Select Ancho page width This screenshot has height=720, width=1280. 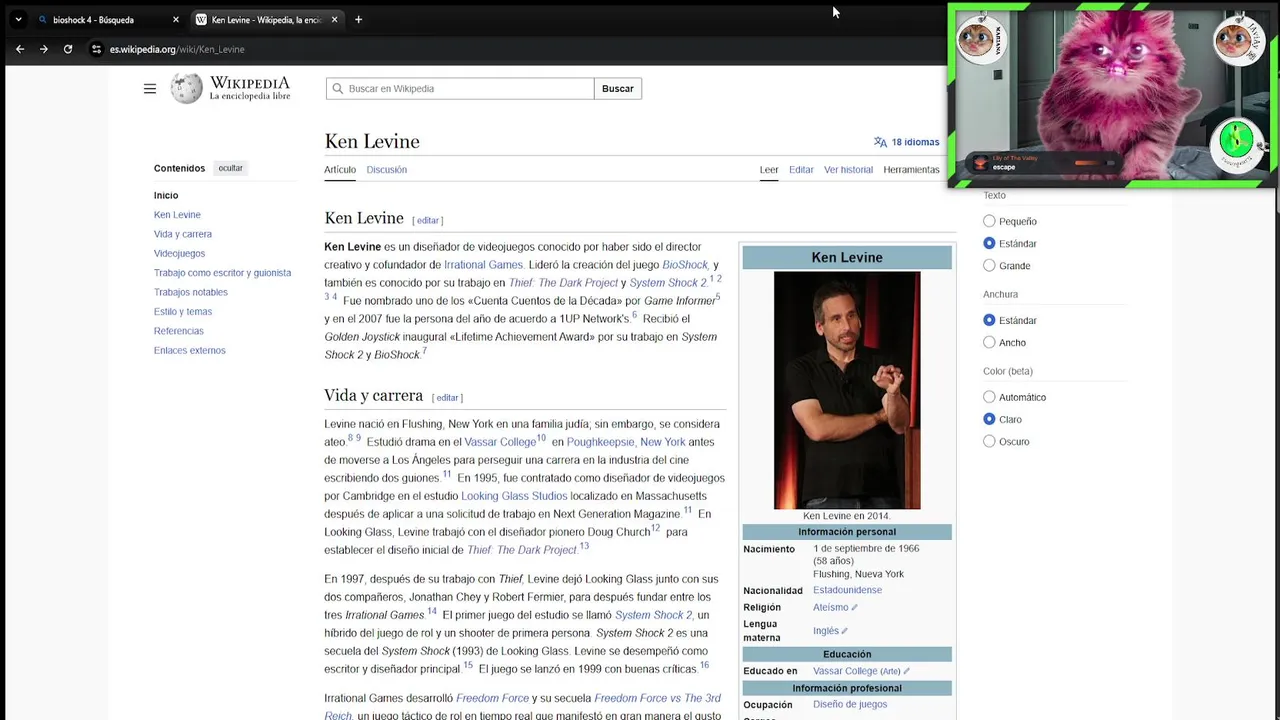(x=989, y=342)
